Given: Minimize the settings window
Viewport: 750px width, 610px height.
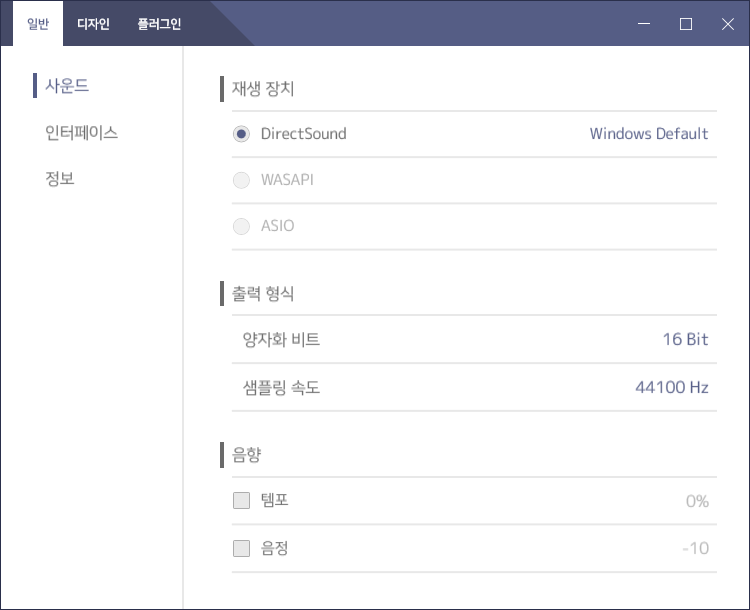Looking at the screenshot, I should pos(644,23).
